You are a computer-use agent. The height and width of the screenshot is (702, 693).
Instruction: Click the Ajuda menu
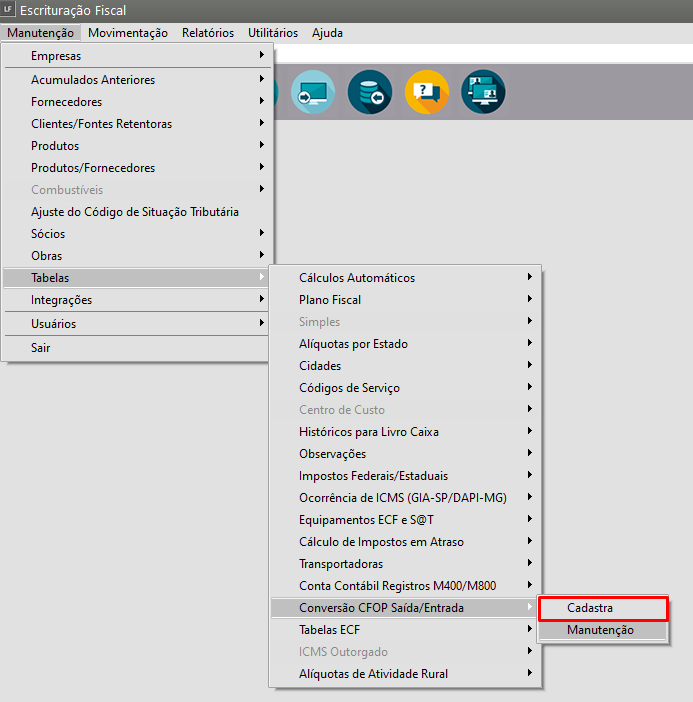tap(327, 33)
